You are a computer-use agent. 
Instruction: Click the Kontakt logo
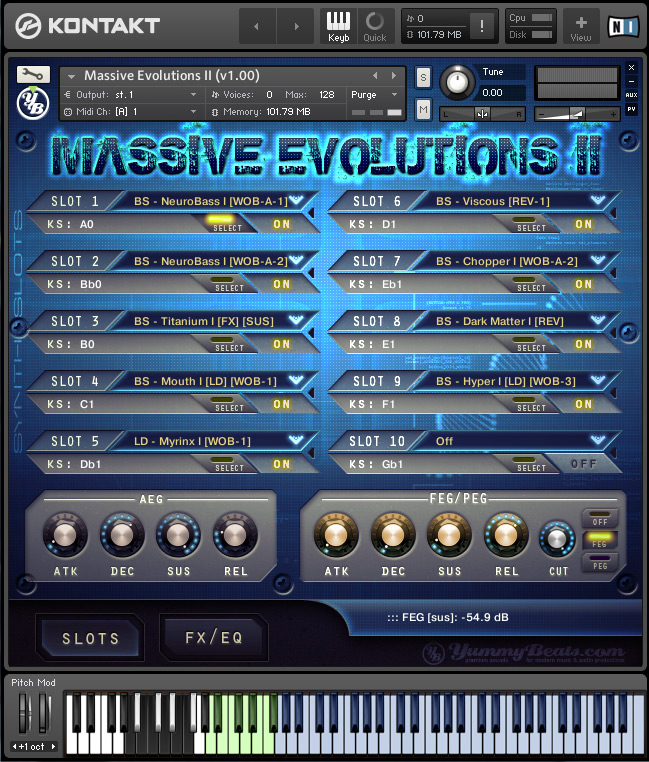(x=88, y=26)
